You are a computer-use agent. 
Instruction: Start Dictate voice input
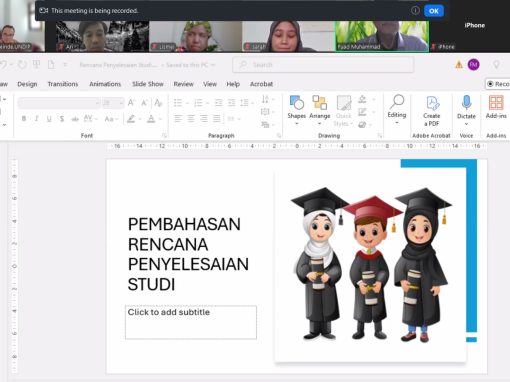pos(466,107)
